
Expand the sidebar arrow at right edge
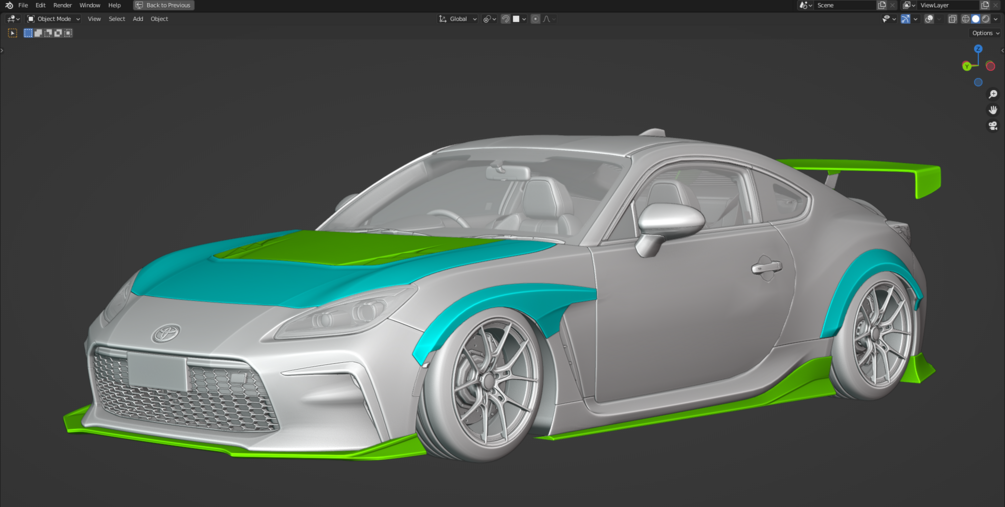coord(1002,50)
